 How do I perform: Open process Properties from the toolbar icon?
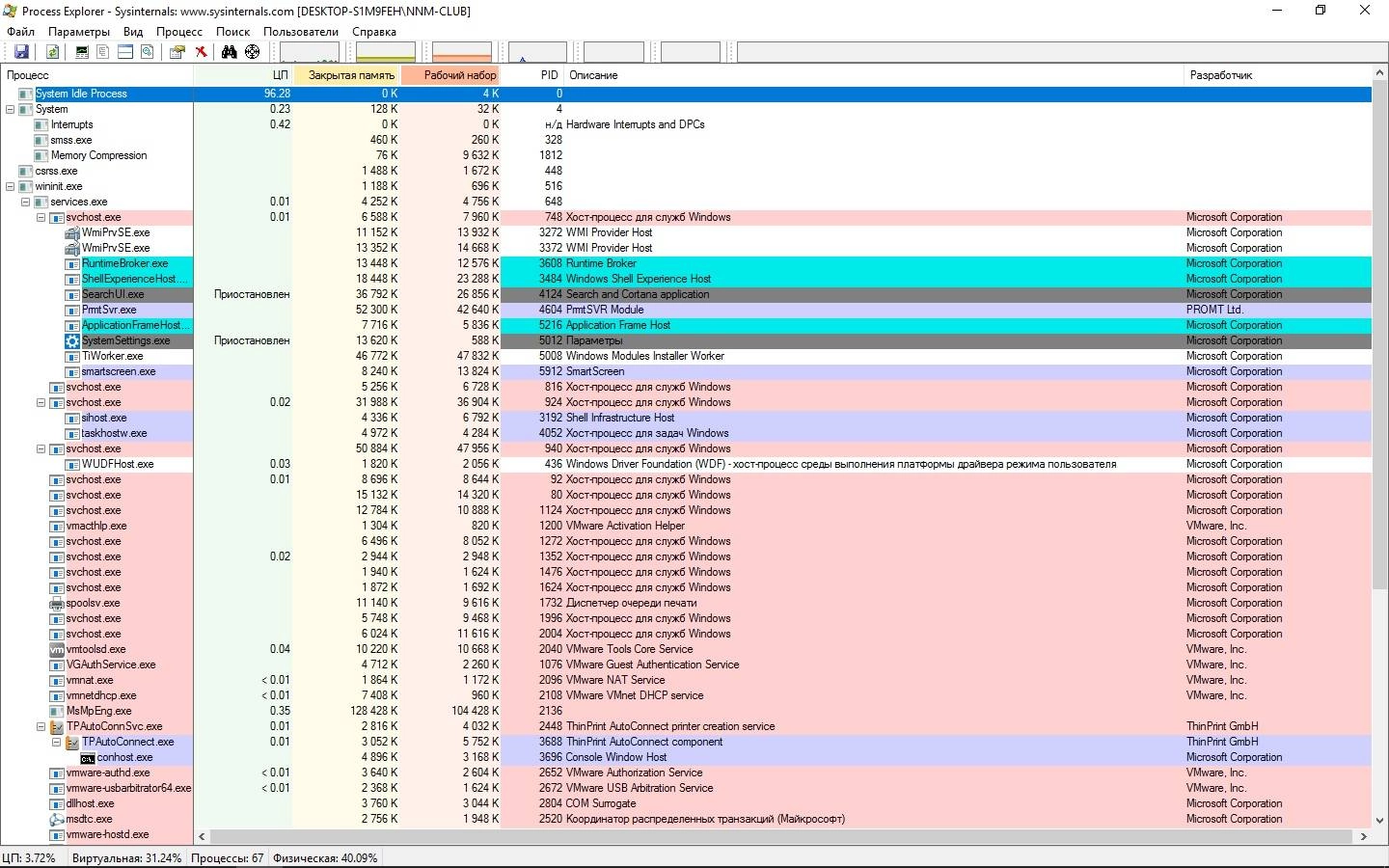(177, 52)
